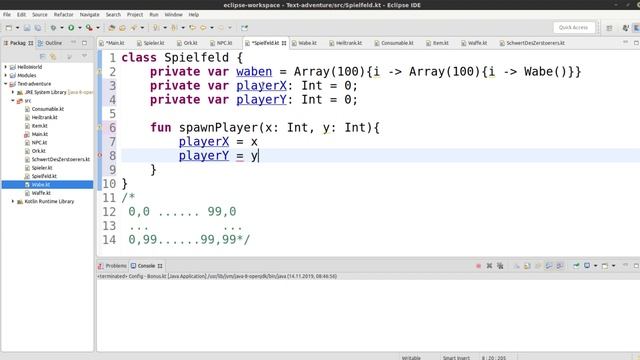
Task: Toggle Scroll Lock in Console toolbar
Action: [527, 266]
